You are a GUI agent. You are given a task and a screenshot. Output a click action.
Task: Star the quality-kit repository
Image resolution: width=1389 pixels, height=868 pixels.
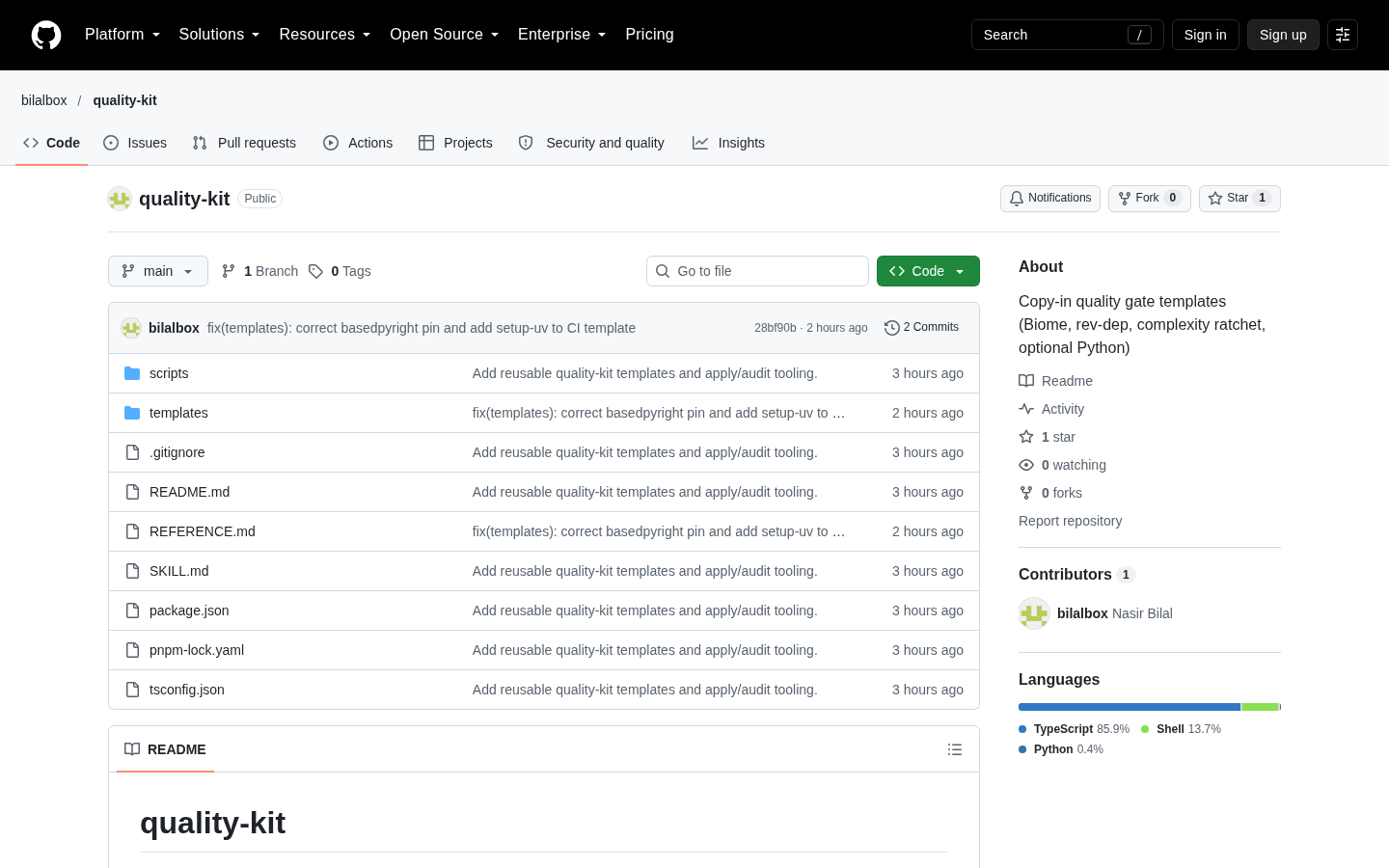(1239, 199)
